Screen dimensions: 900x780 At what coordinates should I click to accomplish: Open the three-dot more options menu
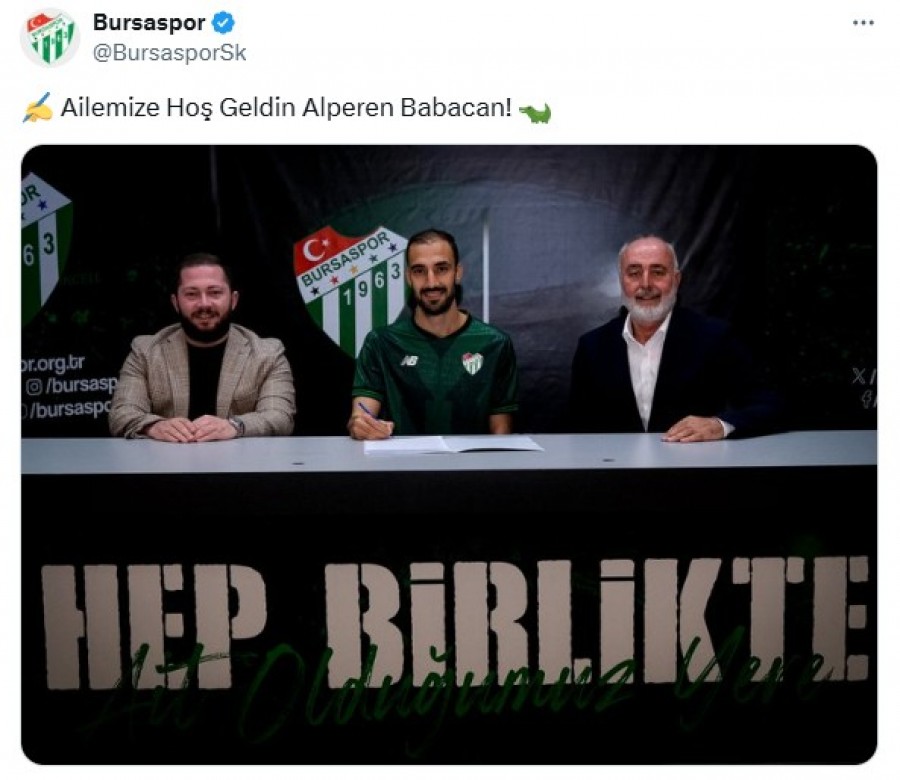coord(863,23)
